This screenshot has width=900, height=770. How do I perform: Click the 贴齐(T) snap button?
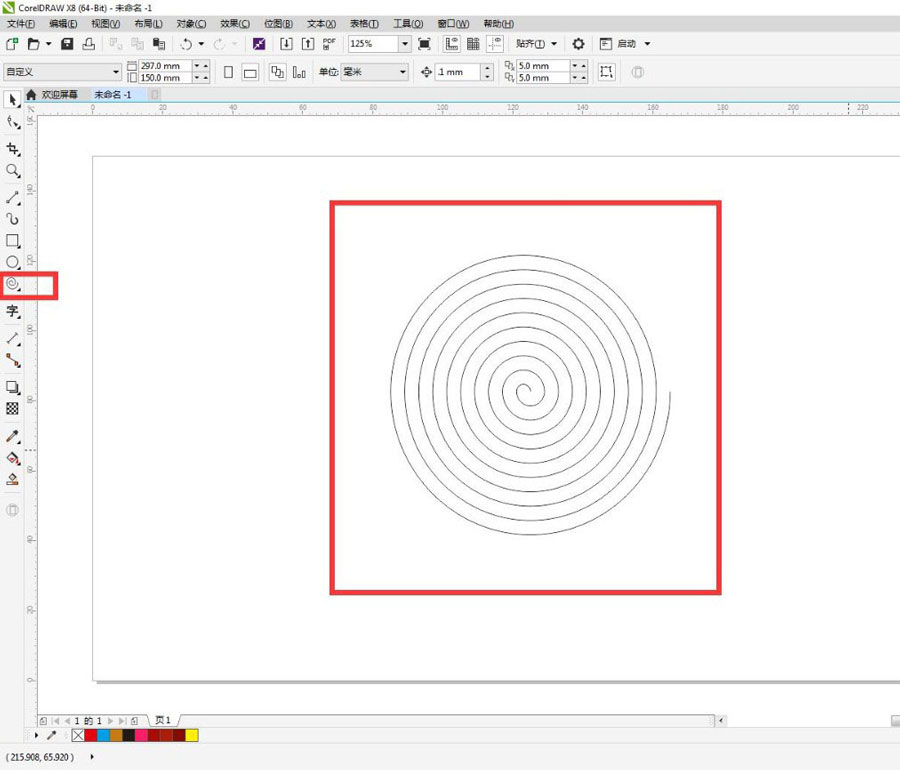pos(531,44)
